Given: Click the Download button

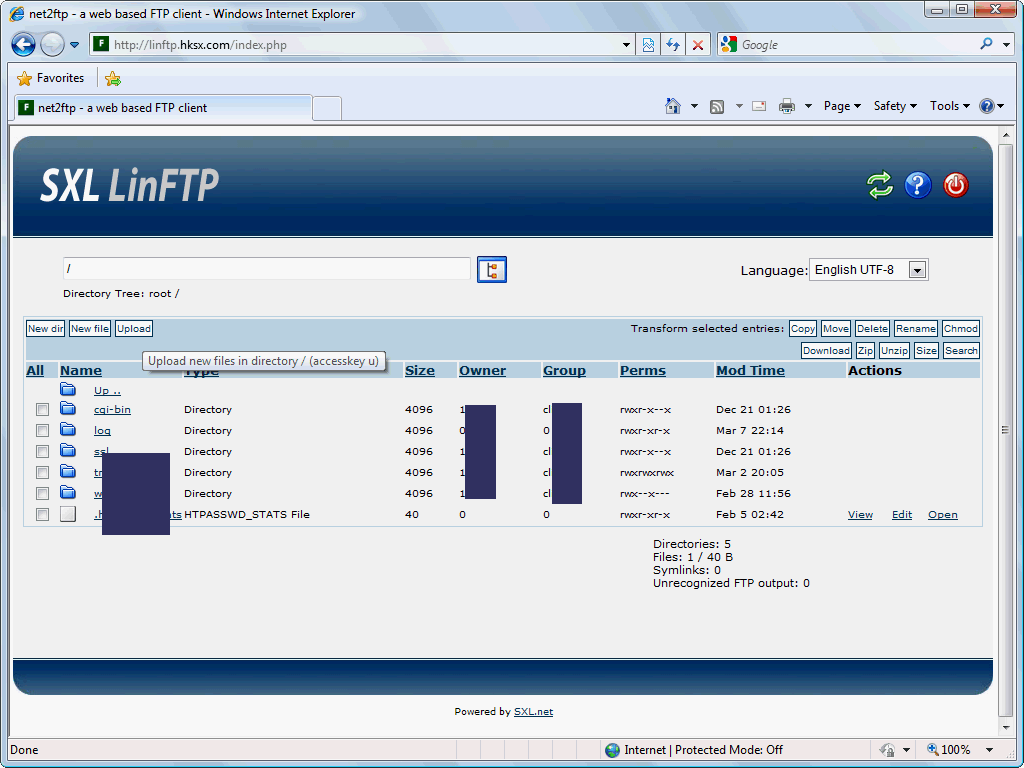Looking at the screenshot, I should click(826, 351).
